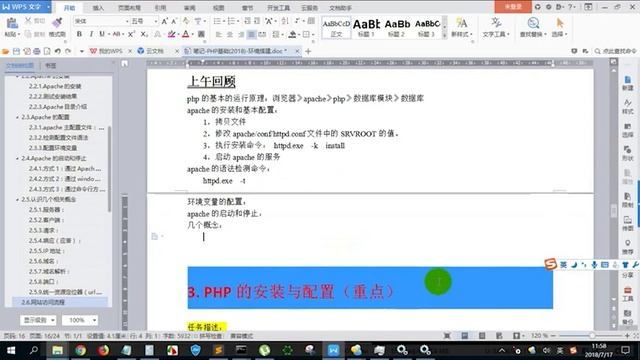This screenshot has height=360, width=640.
Task: Adjust the zoom slider in the status bar
Action: (x=592, y=336)
